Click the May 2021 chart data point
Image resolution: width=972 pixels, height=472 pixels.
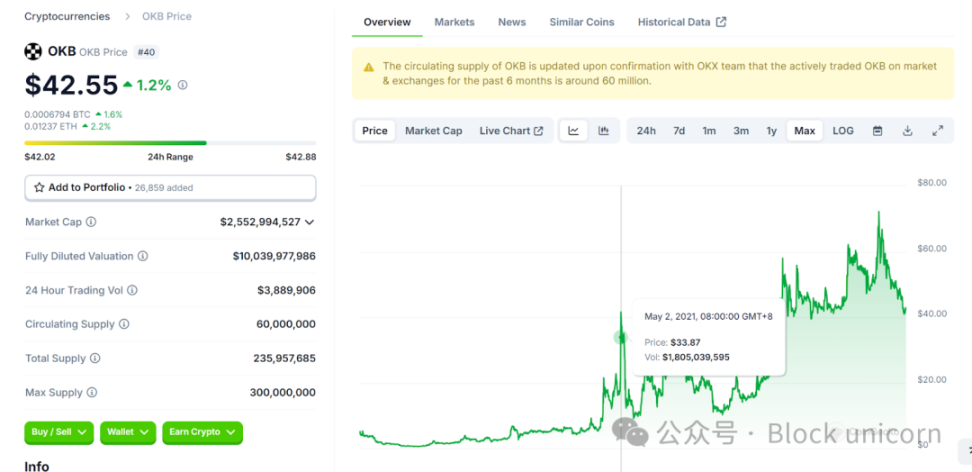(x=621, y=337)
